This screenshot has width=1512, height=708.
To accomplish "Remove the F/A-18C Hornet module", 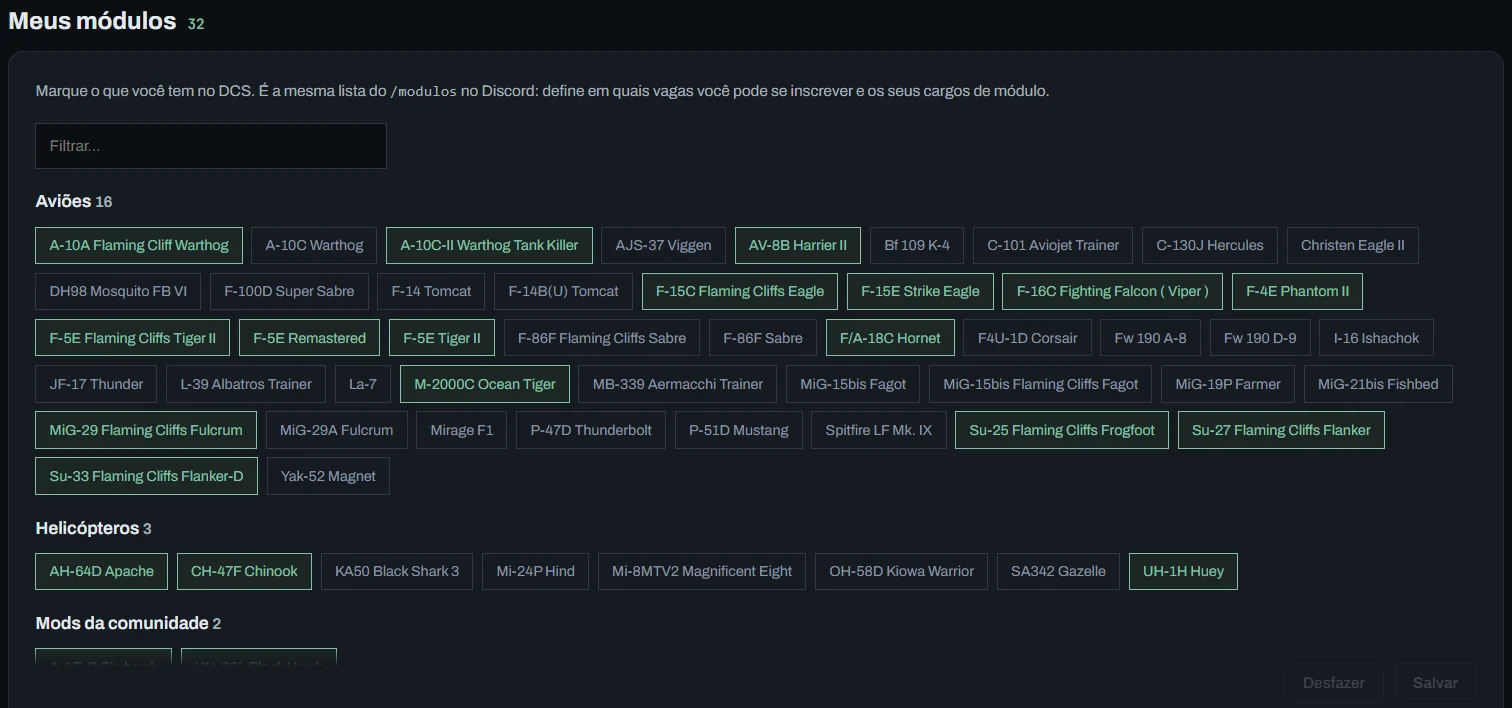I will 890,338.
